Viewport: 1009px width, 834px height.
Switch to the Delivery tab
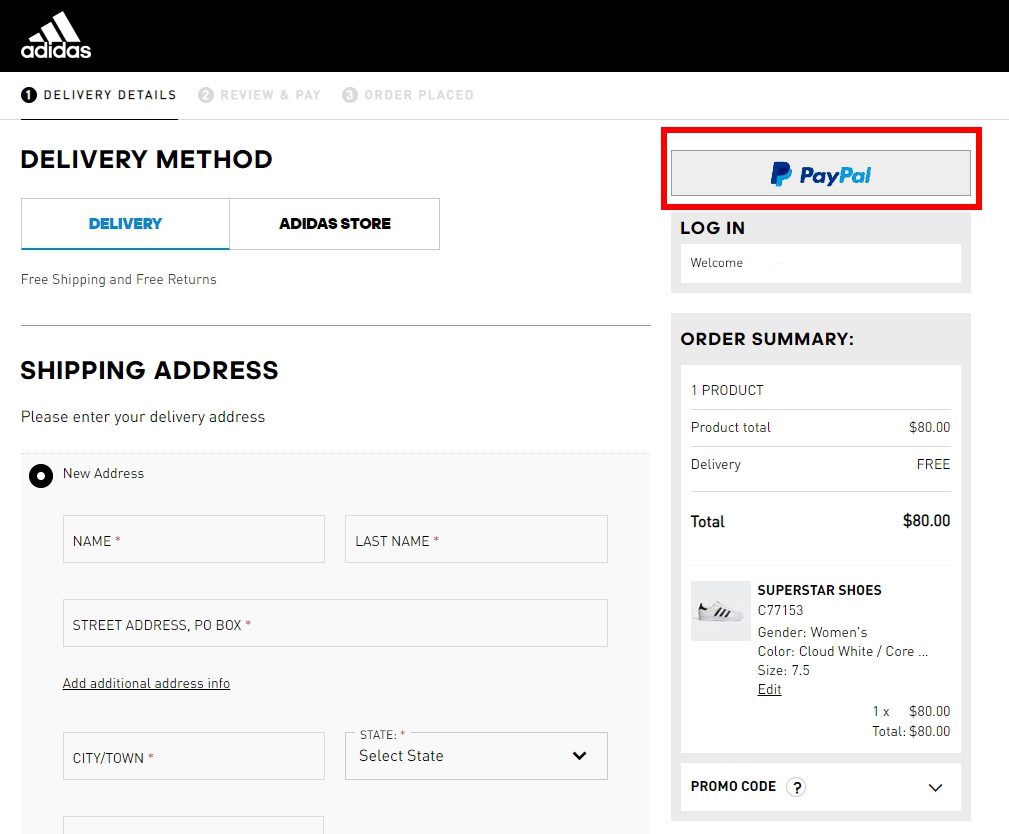[125, 224]
